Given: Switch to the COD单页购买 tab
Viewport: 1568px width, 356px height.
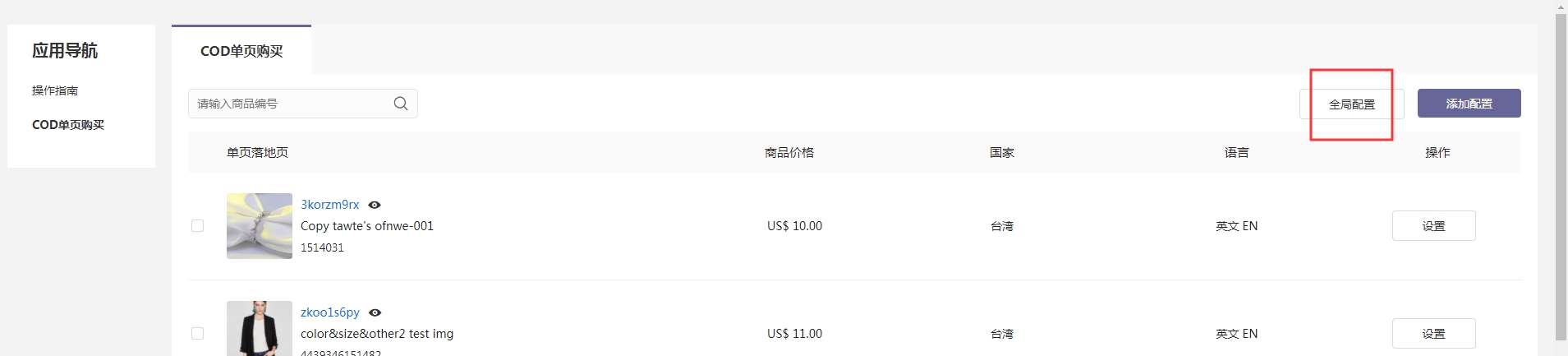Looking at the screenshot, I should (x=241, y=51).
